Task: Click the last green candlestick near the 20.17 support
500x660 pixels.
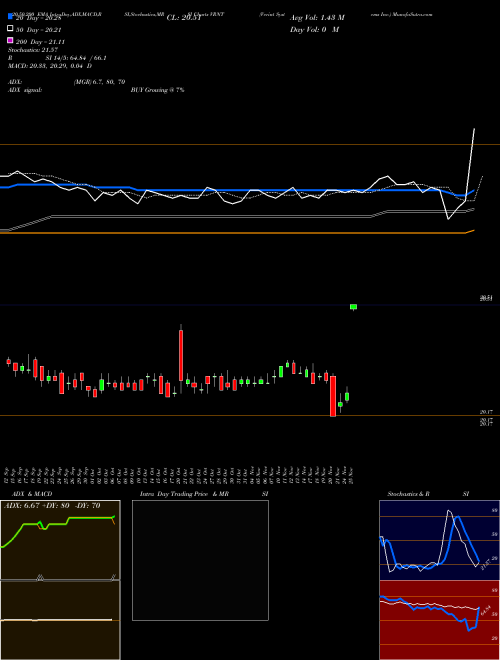Action: coord(347,396)
